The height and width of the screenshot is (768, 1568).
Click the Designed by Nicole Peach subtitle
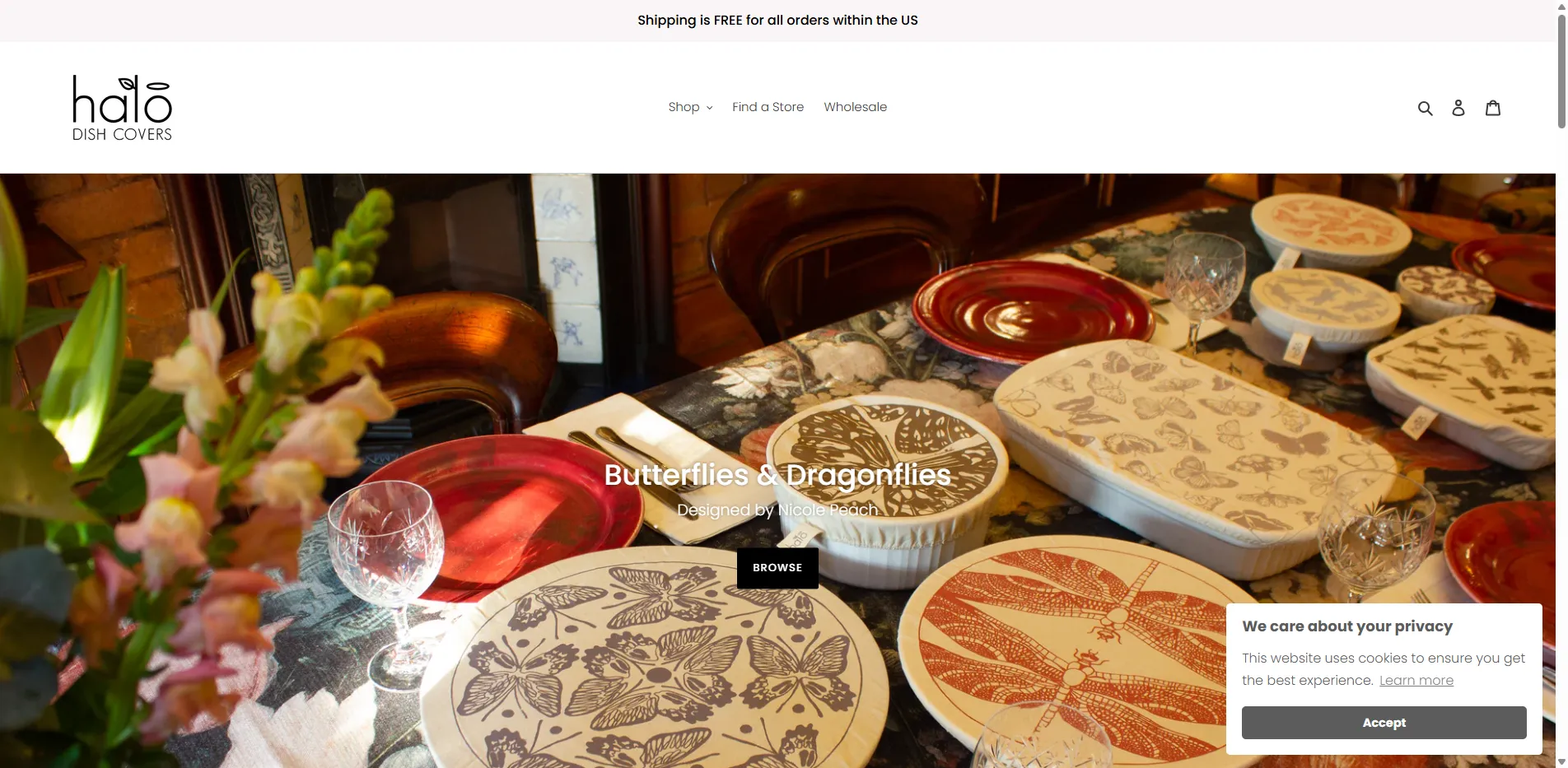pyautogui.click(x=777, y=510)
